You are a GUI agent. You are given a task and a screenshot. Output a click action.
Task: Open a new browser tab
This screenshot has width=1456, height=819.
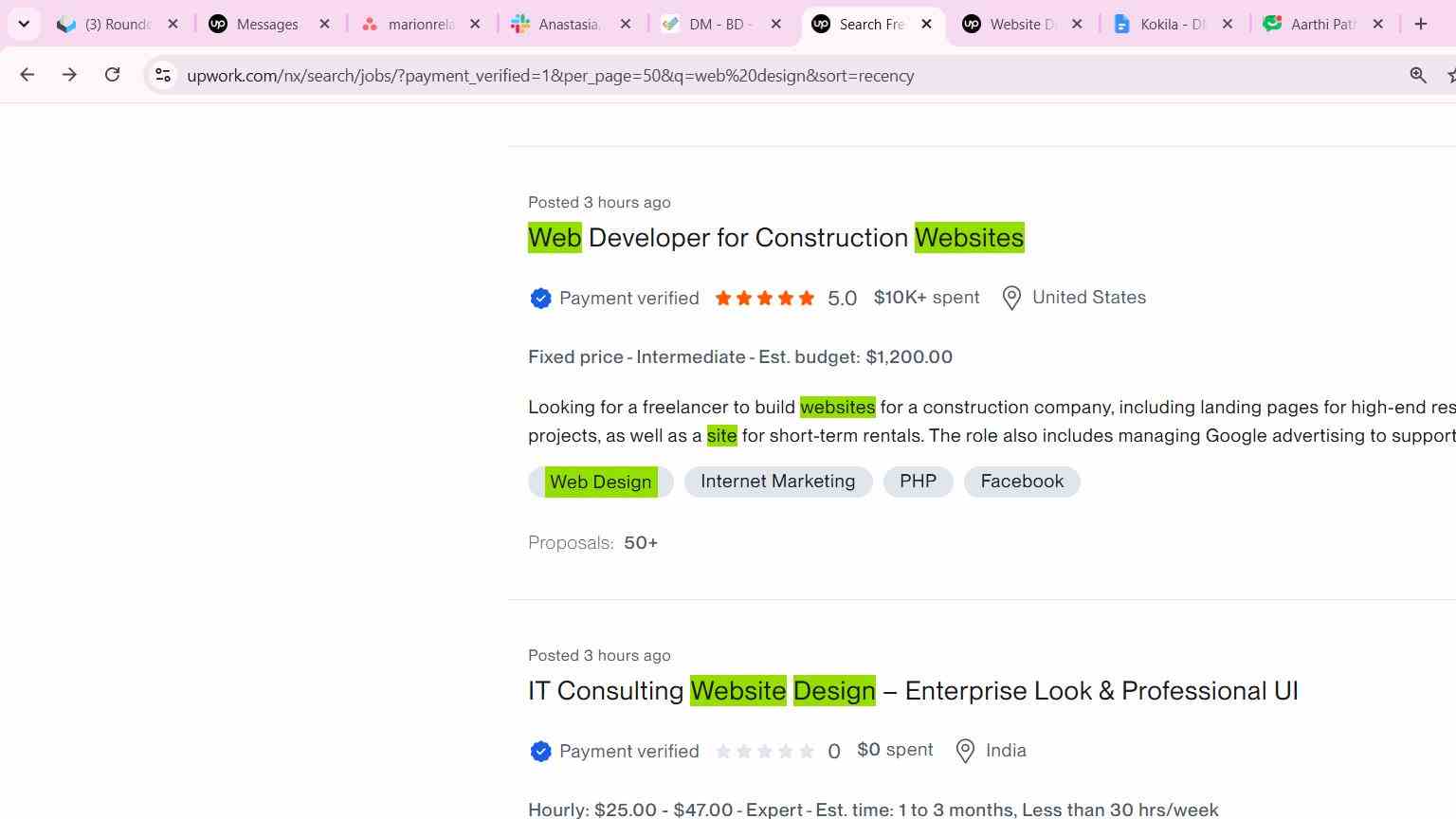(1420, 24)
